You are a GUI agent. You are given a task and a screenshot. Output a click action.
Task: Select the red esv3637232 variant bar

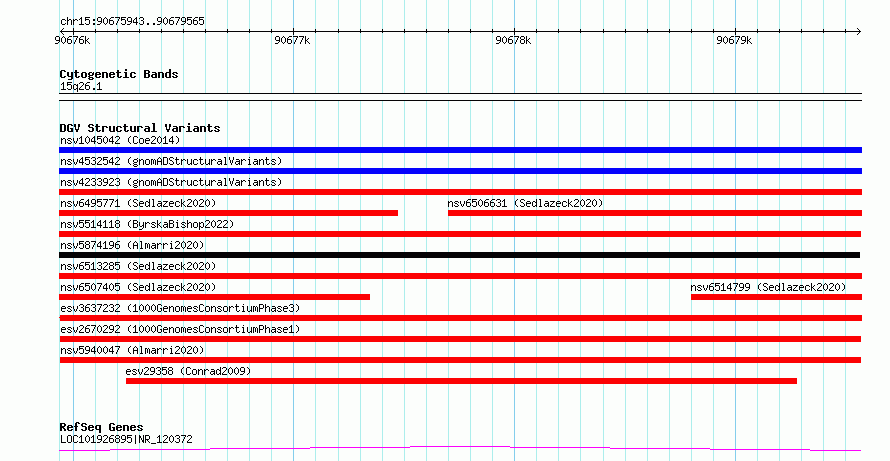click(460, 318)
